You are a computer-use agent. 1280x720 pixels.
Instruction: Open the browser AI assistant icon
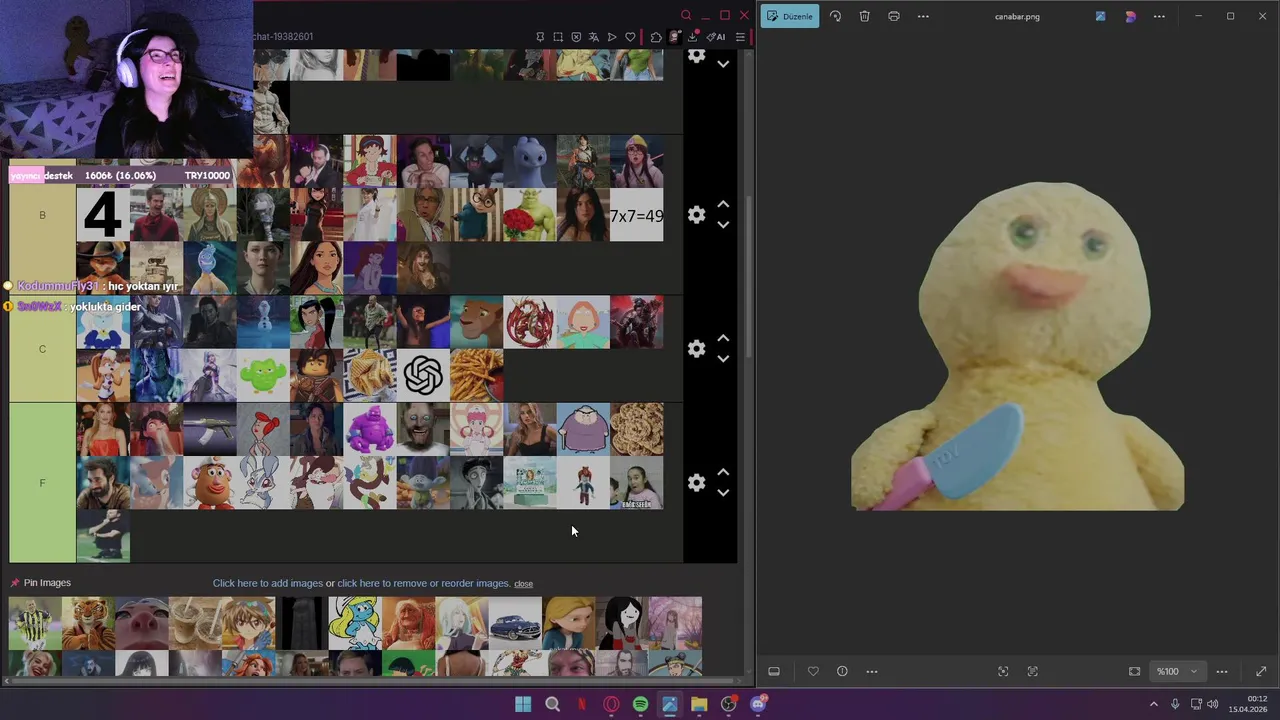click(716, 37)
